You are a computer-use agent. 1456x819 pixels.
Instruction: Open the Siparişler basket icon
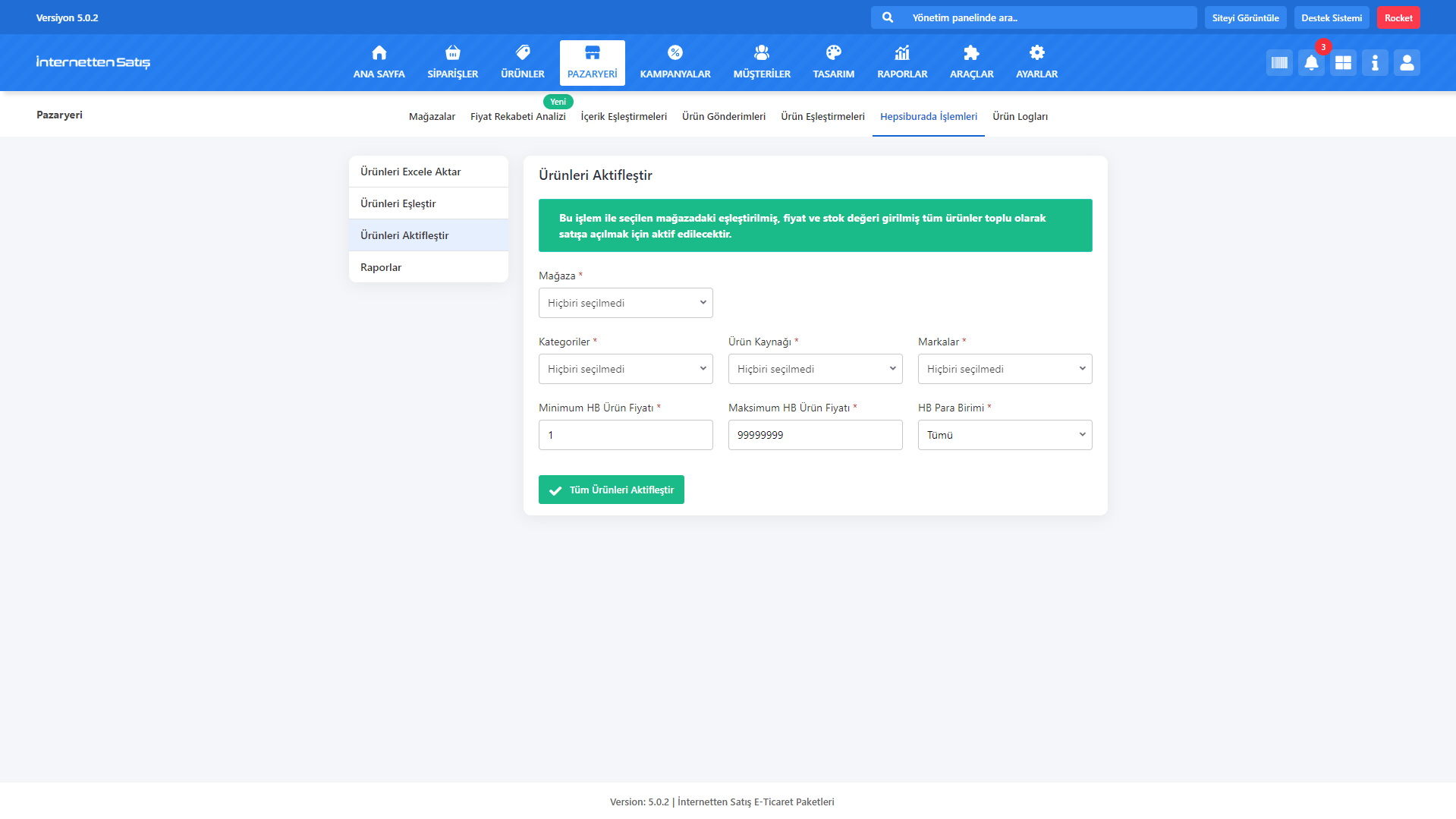pyautogui.click(x=452, y=53)
